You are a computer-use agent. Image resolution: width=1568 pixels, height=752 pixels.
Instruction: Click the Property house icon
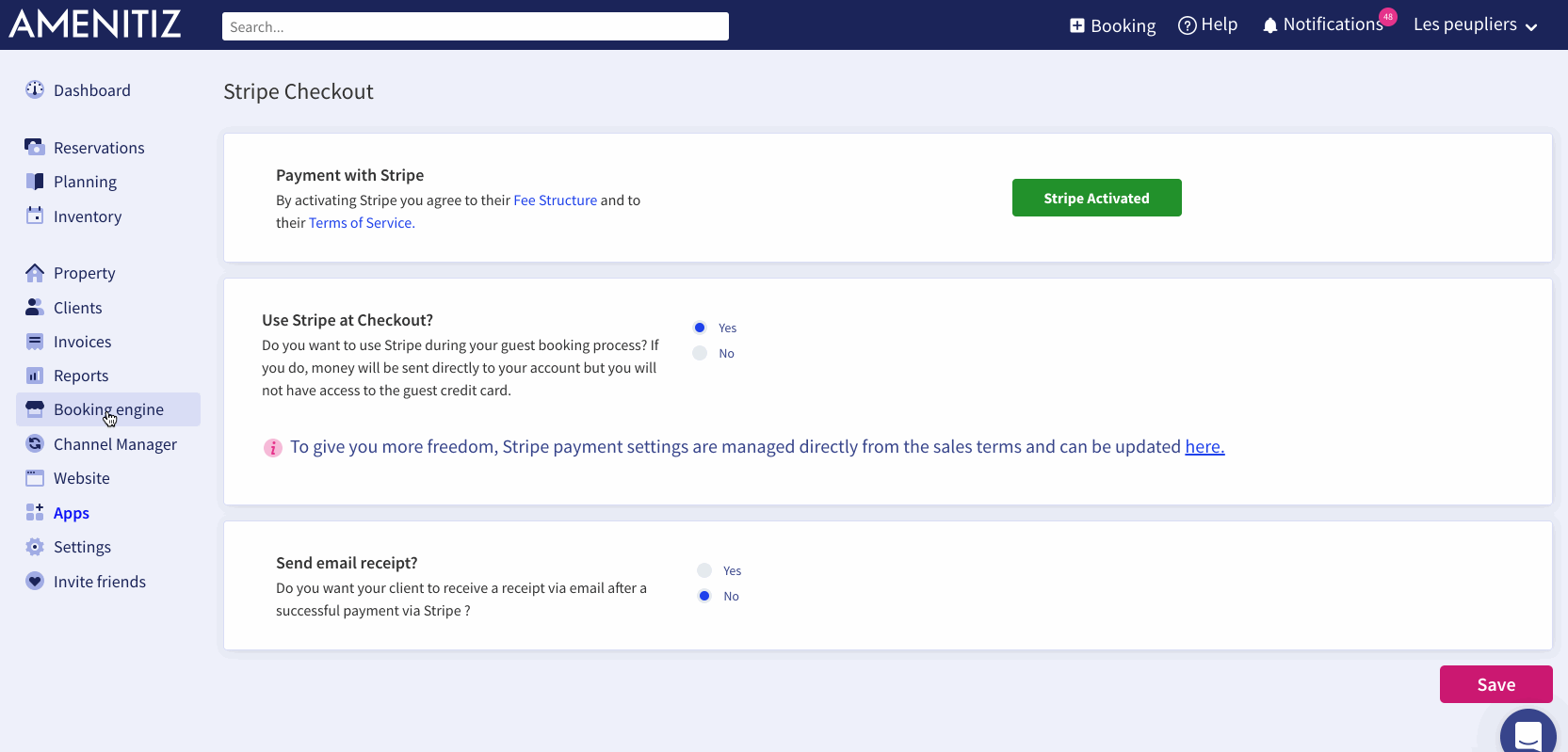point(35,273)
